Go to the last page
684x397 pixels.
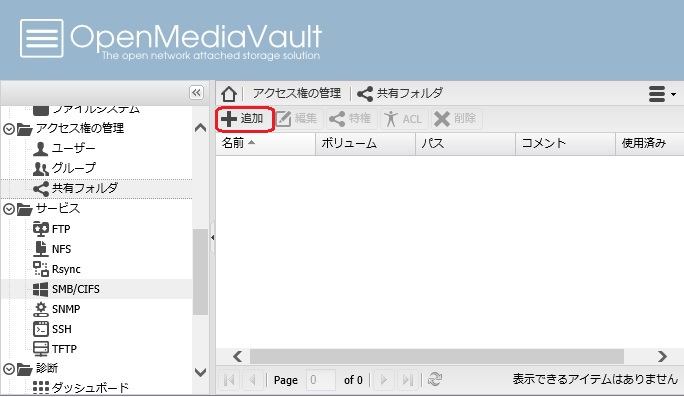point(408,380)
